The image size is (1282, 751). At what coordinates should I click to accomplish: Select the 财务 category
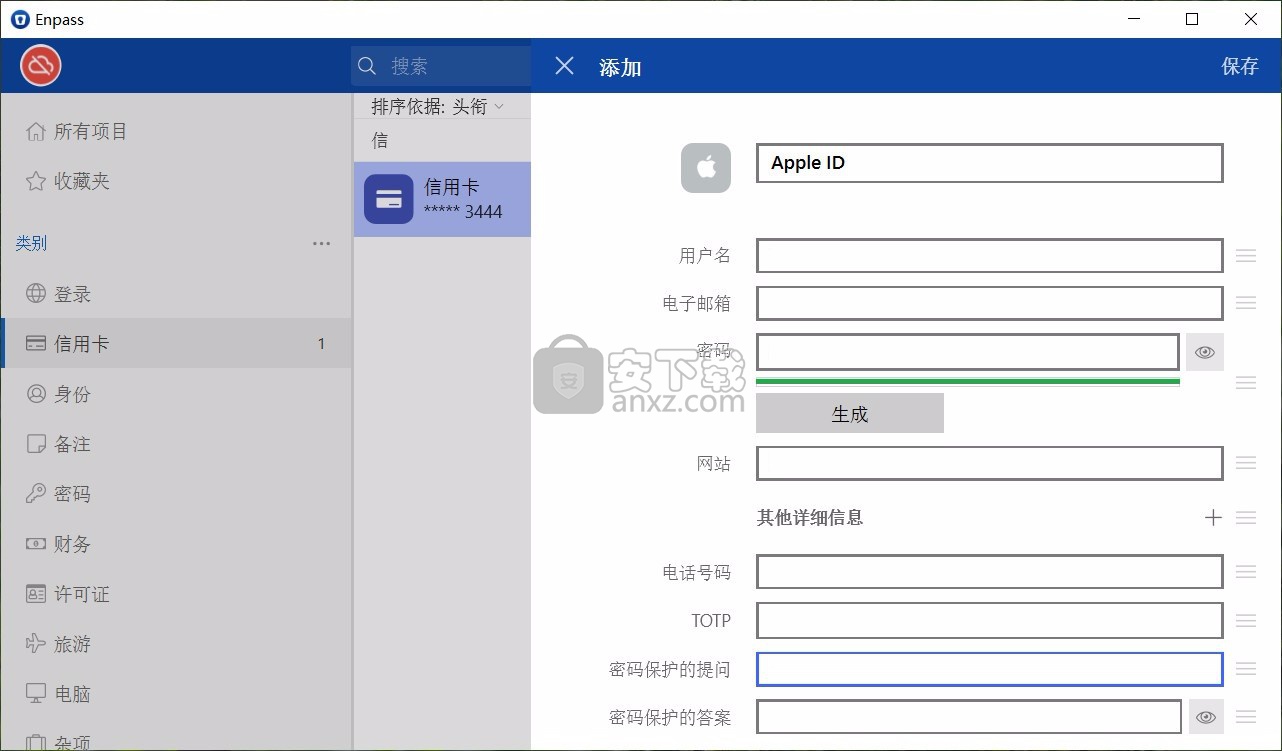pyautogui.click(x=176, y=544)
